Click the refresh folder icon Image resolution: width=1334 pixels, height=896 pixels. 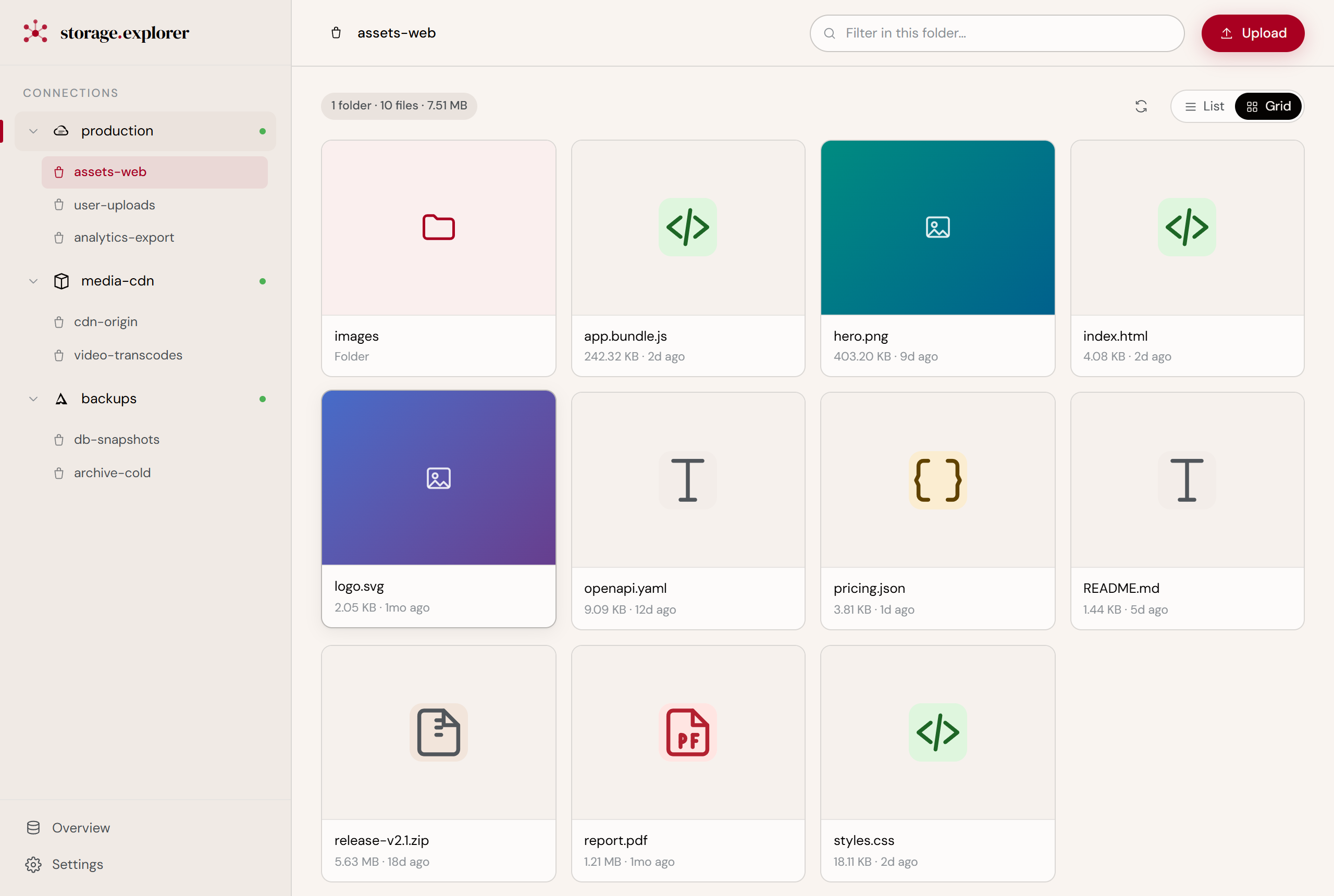[x=1141, y=106]
